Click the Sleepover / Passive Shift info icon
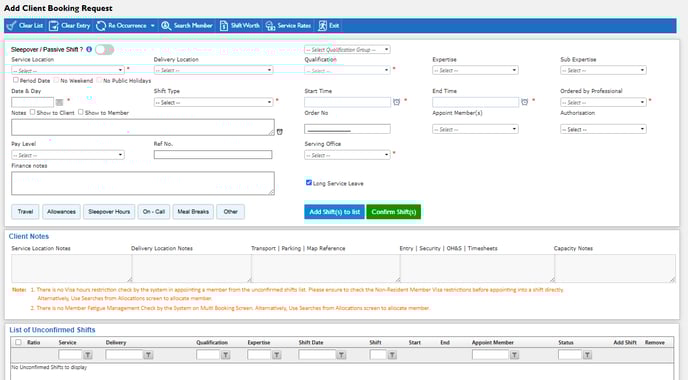The height and width of the screenshot is (380, 688). click(x=89, y=50)
